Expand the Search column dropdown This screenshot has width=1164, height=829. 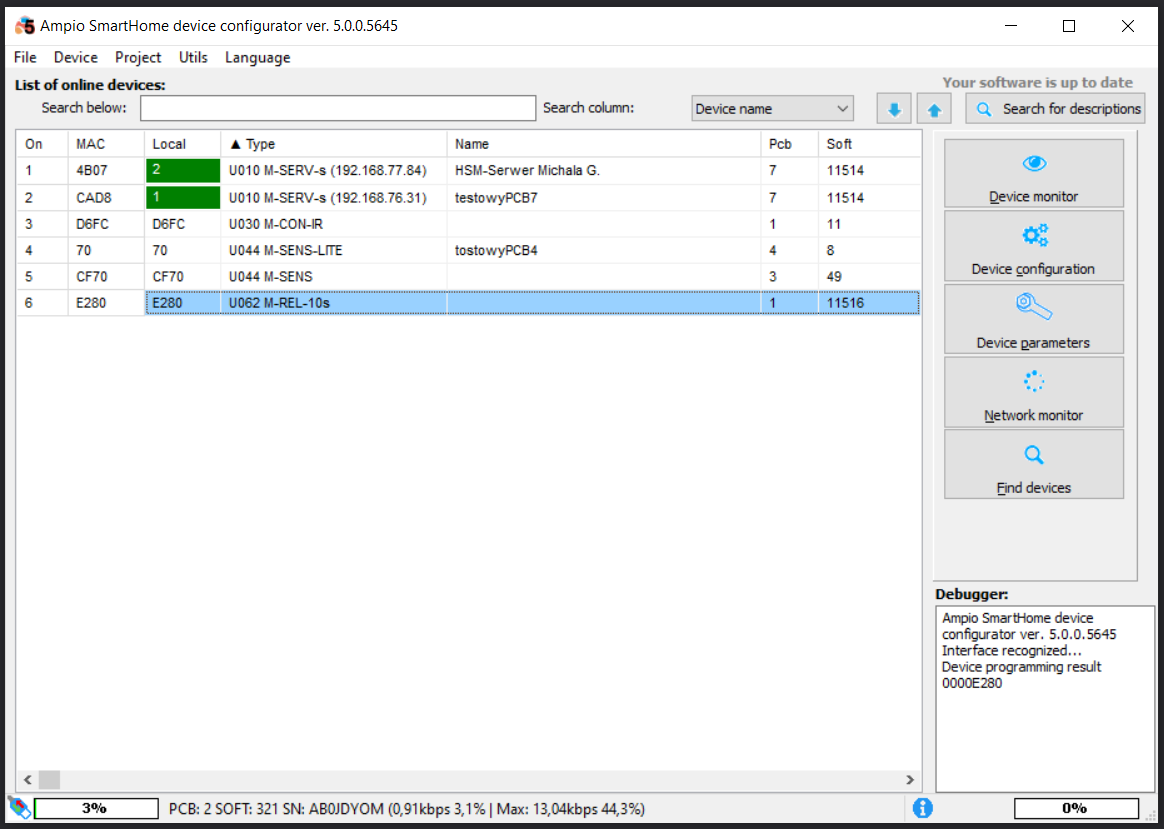[x=772, y=108]
